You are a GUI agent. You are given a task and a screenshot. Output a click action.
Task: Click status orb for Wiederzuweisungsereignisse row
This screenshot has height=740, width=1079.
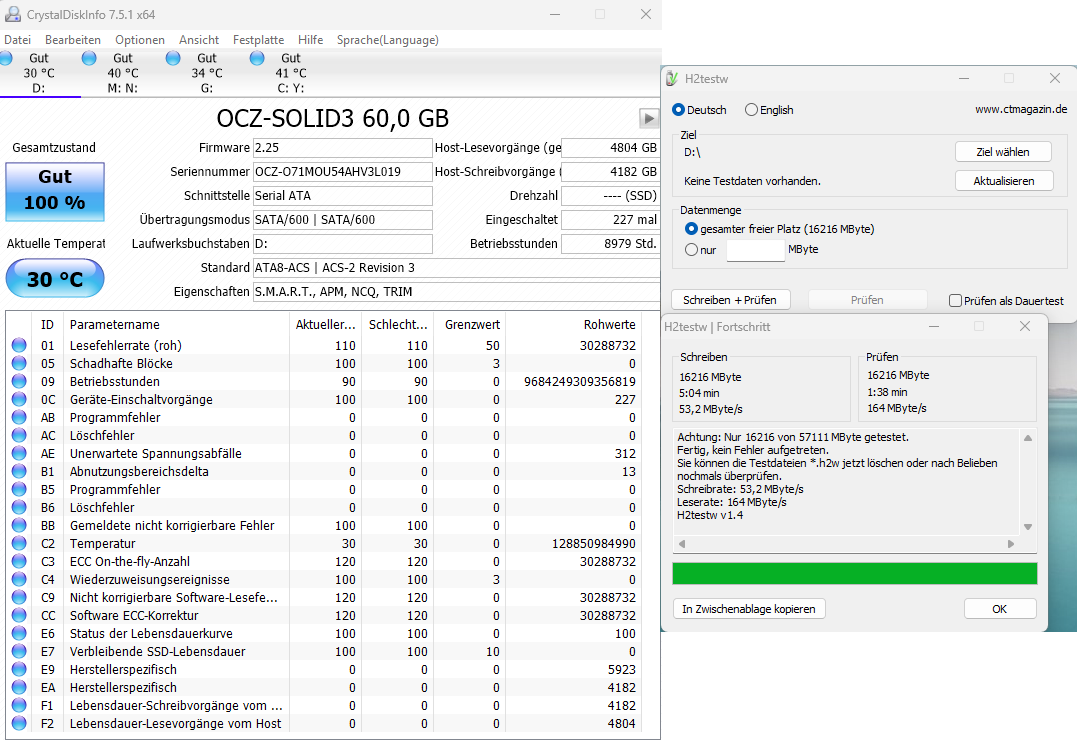(x=19, y=579)
